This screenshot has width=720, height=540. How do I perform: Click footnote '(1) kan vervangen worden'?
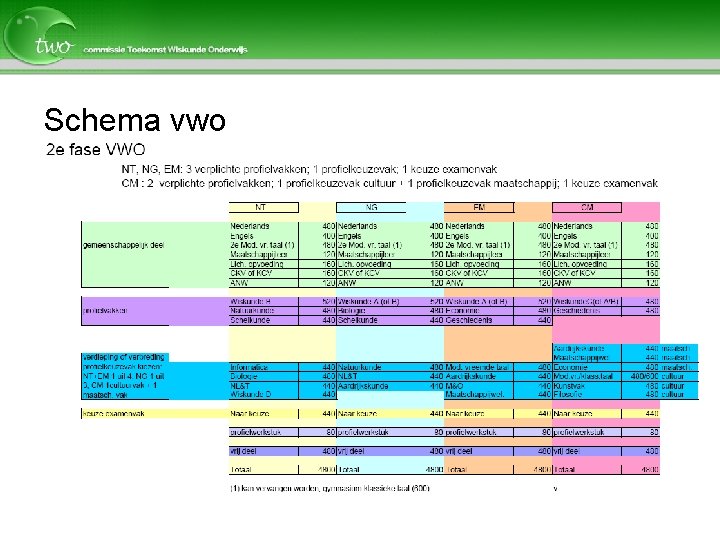[x=330, y=489]
